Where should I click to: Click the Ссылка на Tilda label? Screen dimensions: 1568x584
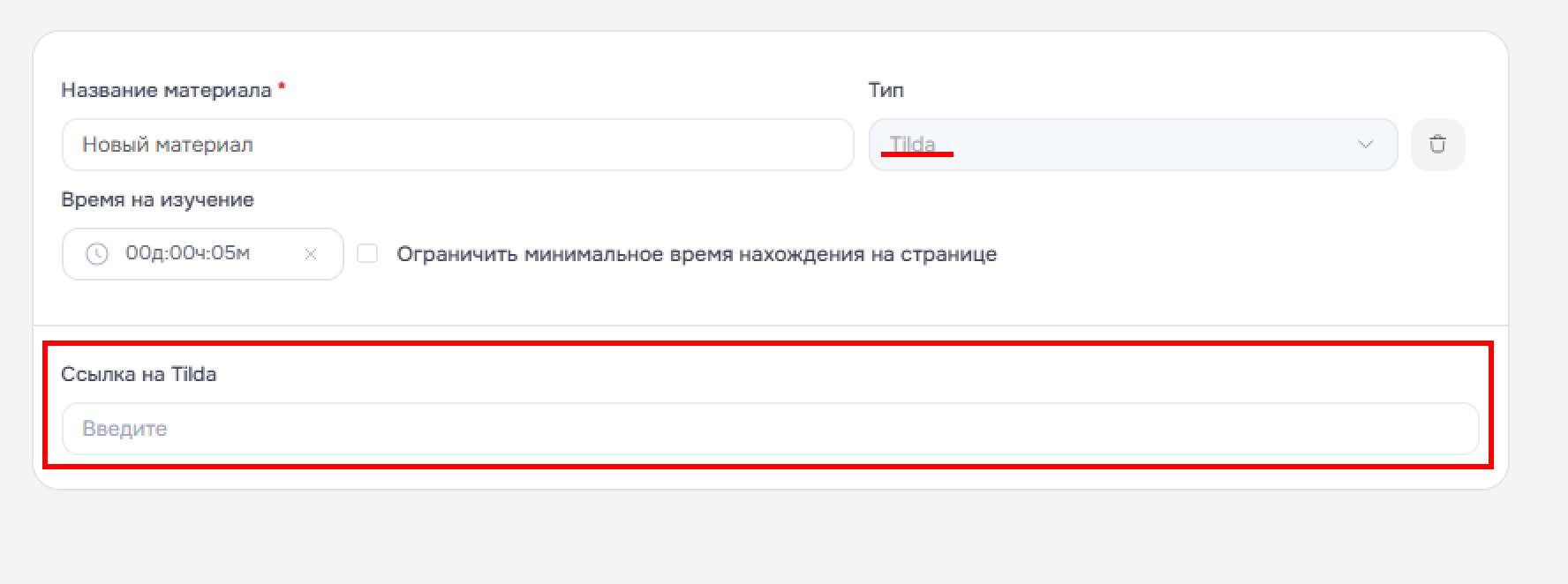(x=139, y=374)
